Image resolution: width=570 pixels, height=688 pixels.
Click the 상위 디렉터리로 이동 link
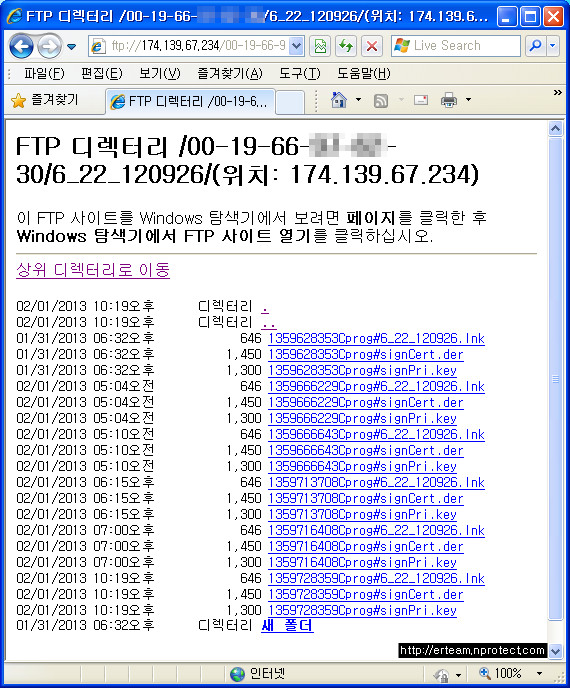click(93, 269)
